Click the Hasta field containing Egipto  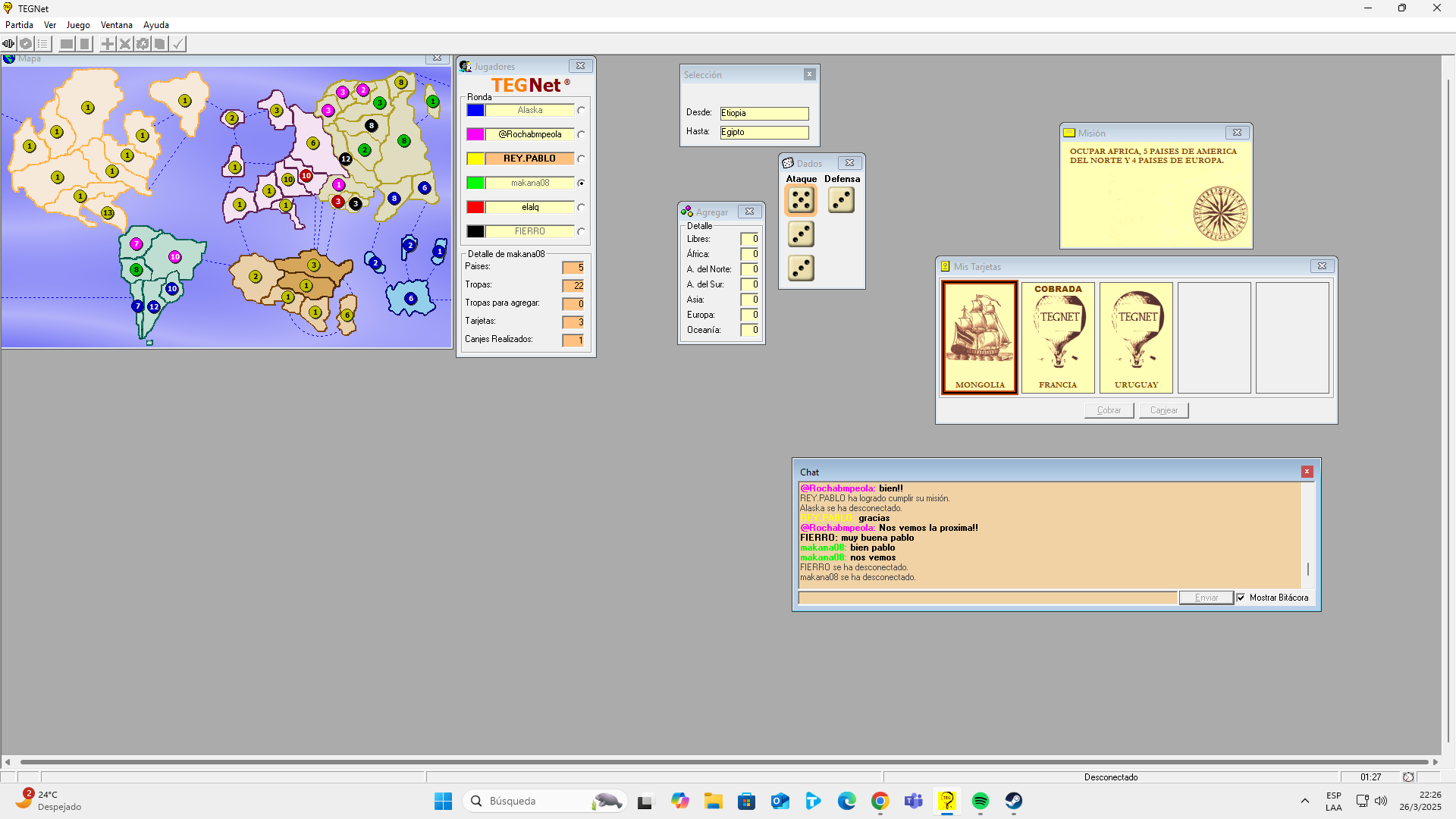pyautogui.click(x=764, y=132)
